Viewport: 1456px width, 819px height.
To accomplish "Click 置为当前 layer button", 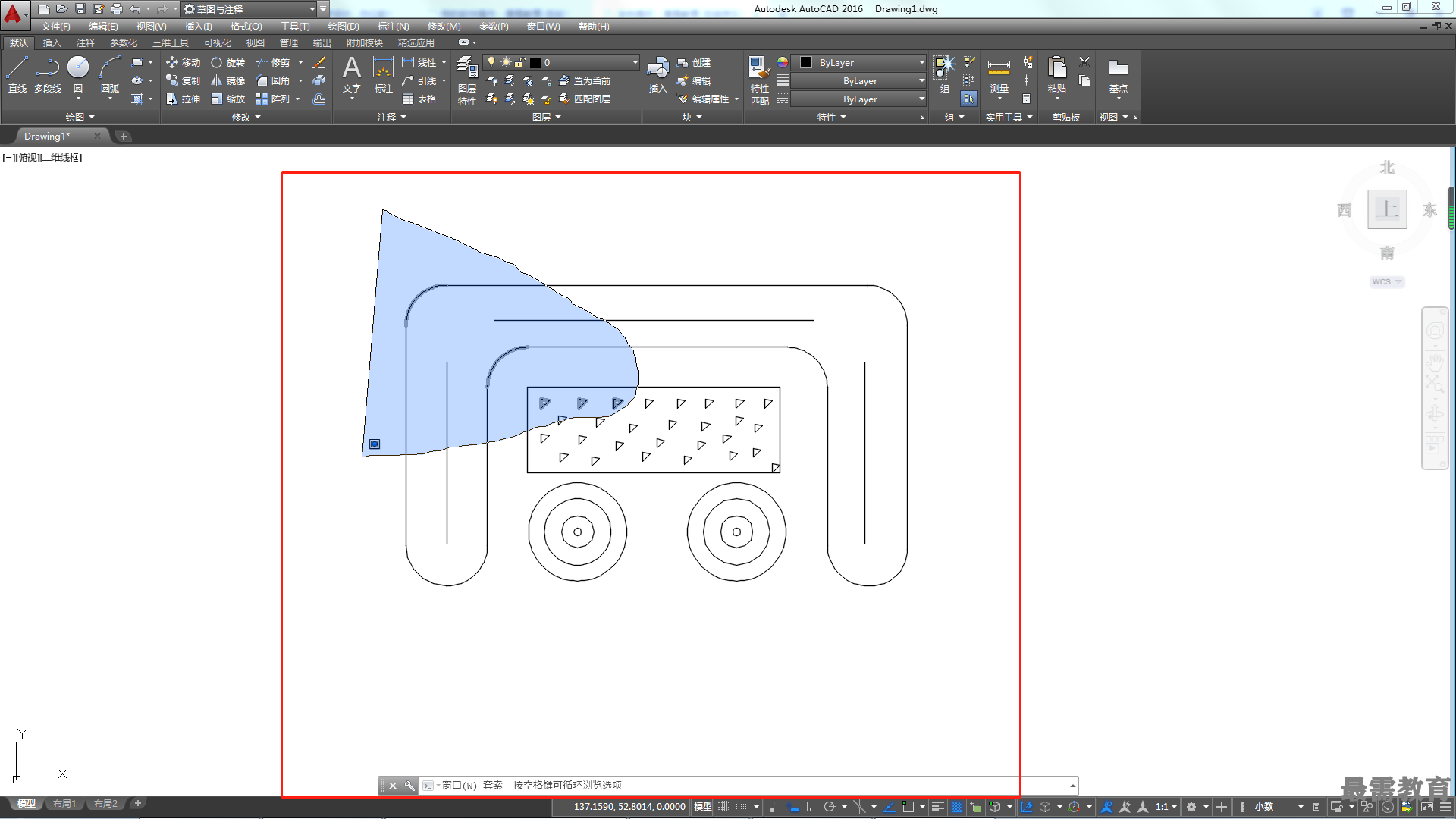I will pyautogui.click(x=585, y=80).
